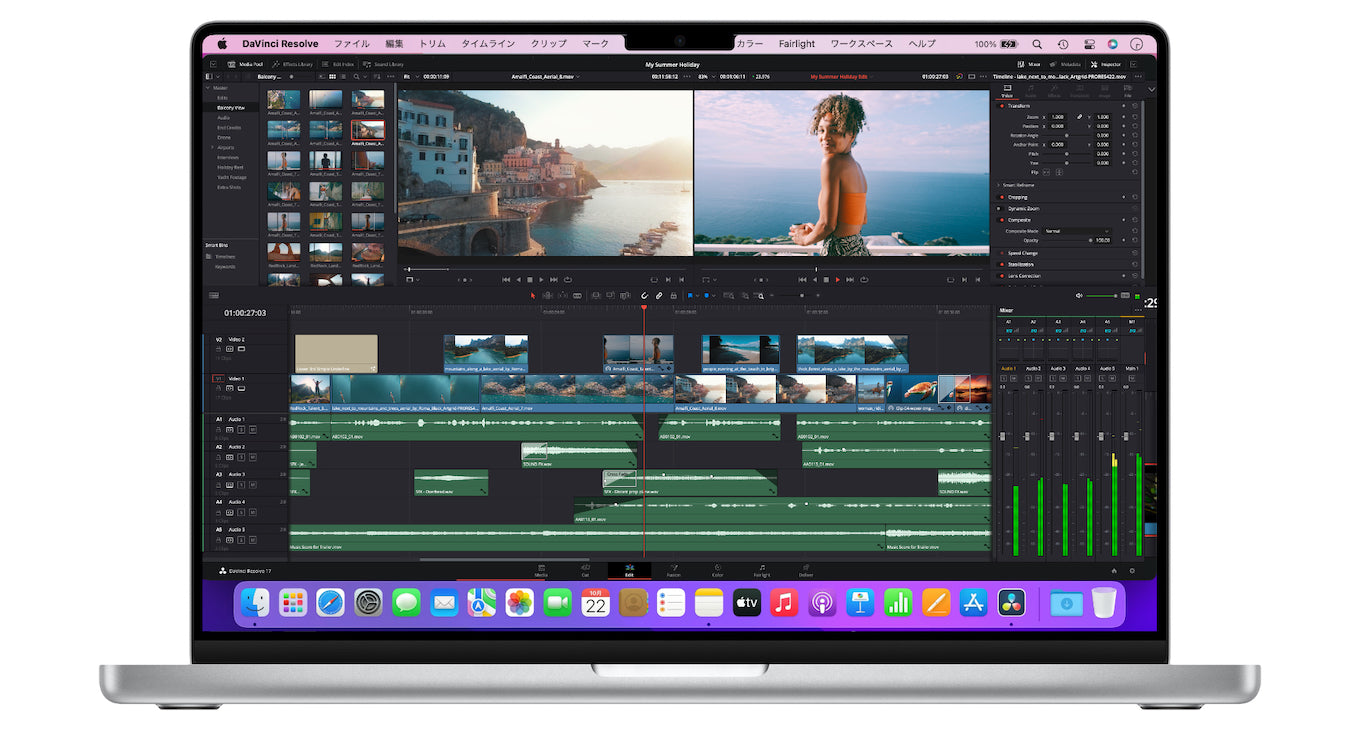Image resolution: width=1360 pixels, height=749 pixels.
Task: Click the Opacity slider in Inspector
Action: point(1065,241)
